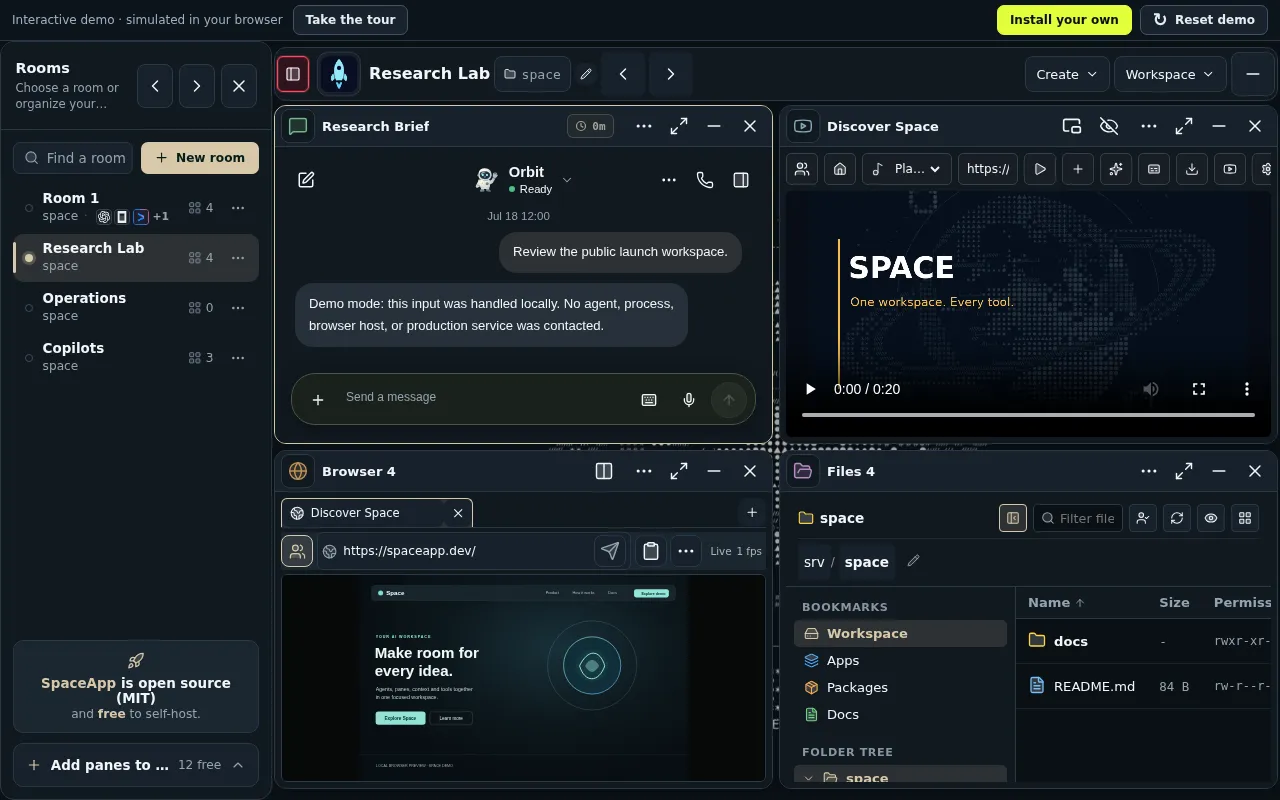Focus the Find a room search field

(x=73, y=158)
